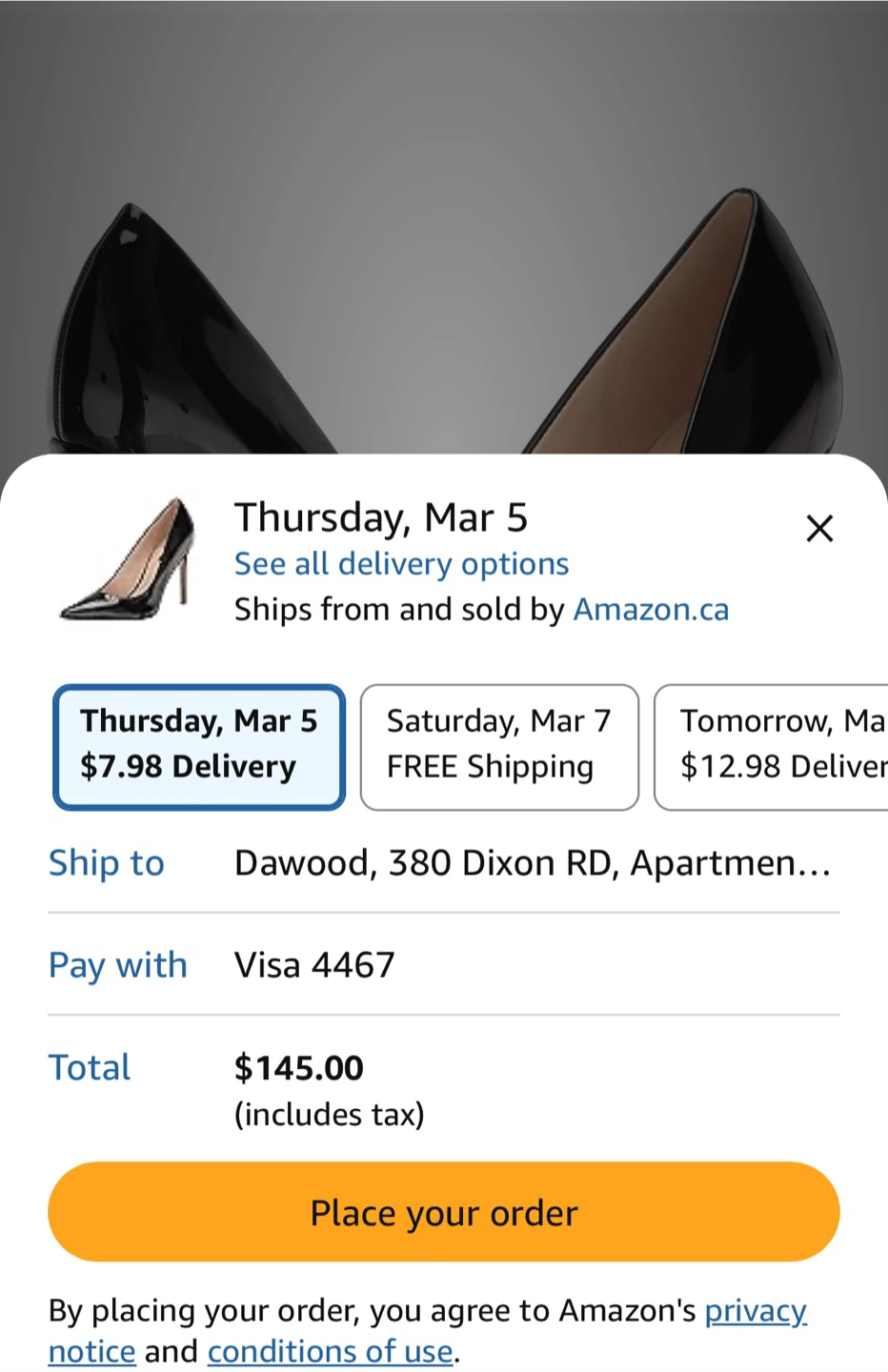Viewport: 888px width, 1372px height.
Task: Open the conditions of use link
Action: (x=330, y=1352)
